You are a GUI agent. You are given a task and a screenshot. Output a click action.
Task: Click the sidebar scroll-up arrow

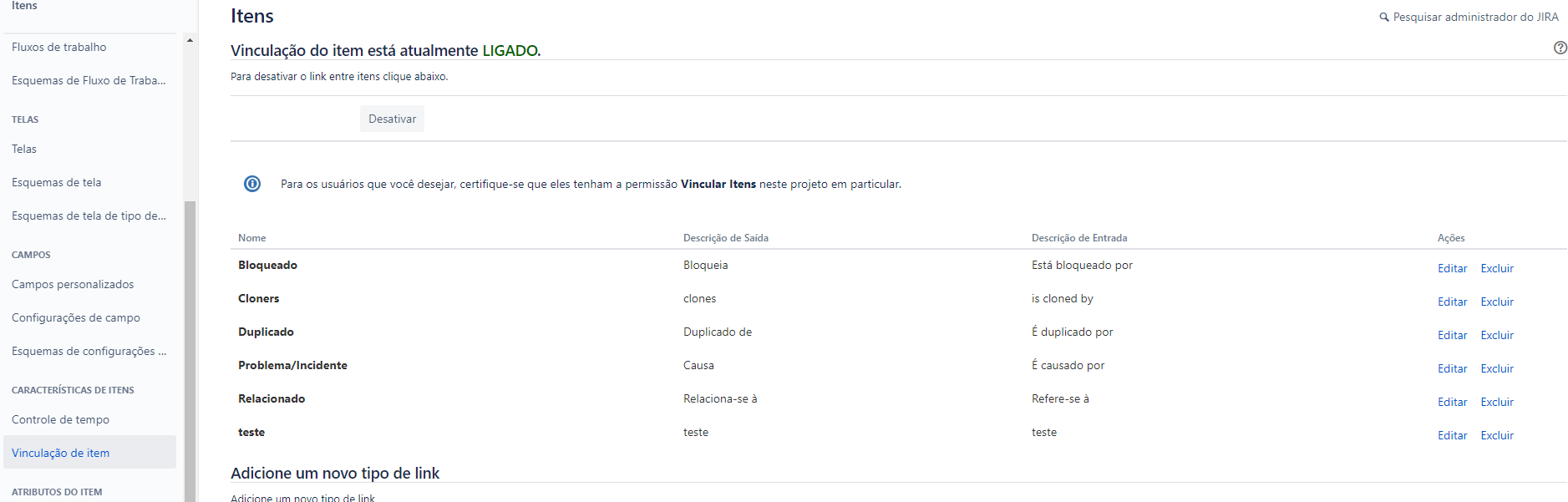click(x=190, y=40)
